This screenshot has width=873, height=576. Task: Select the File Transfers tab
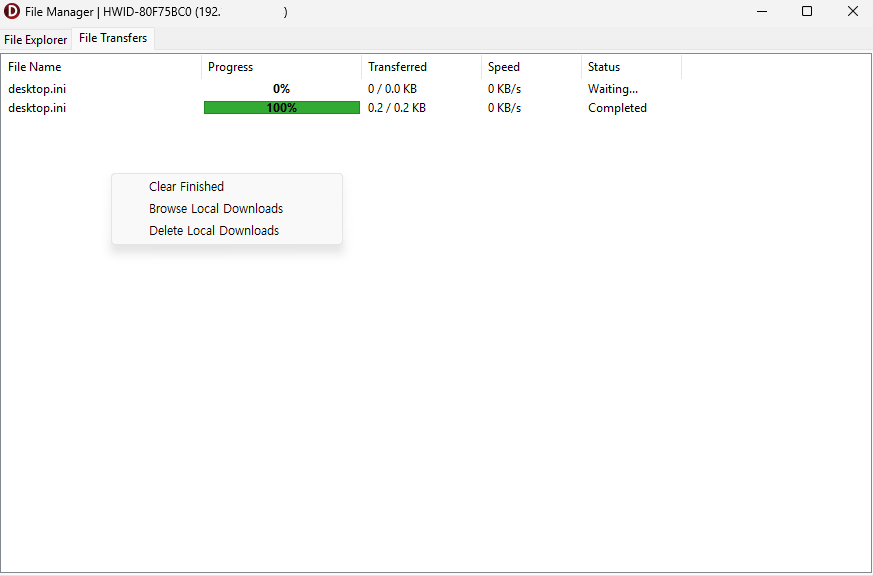point(113,38)
